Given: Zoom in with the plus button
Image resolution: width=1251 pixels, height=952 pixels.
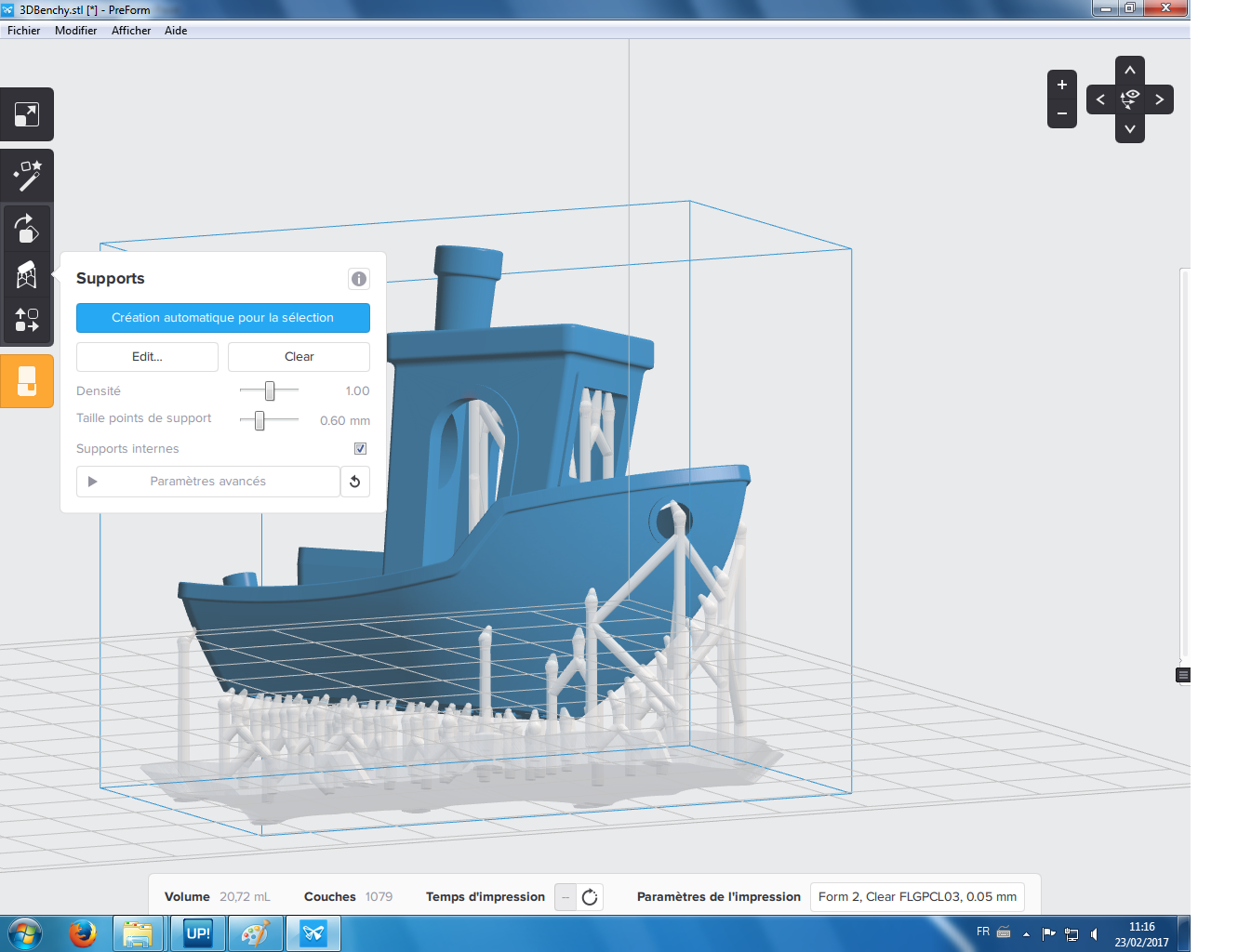Looking at the screenshot, I should (x=1062, y=85).
